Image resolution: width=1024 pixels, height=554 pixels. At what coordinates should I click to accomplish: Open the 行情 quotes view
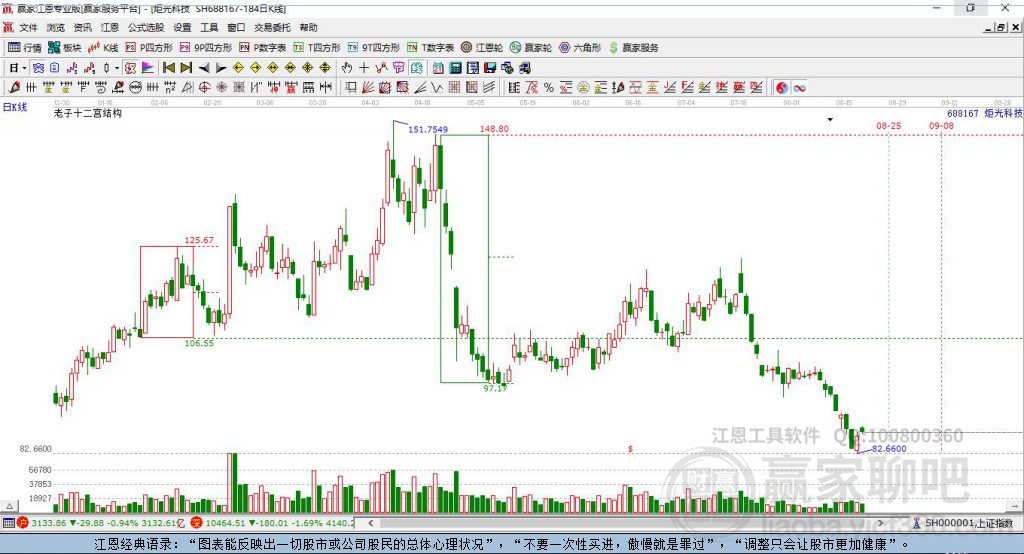25,48
